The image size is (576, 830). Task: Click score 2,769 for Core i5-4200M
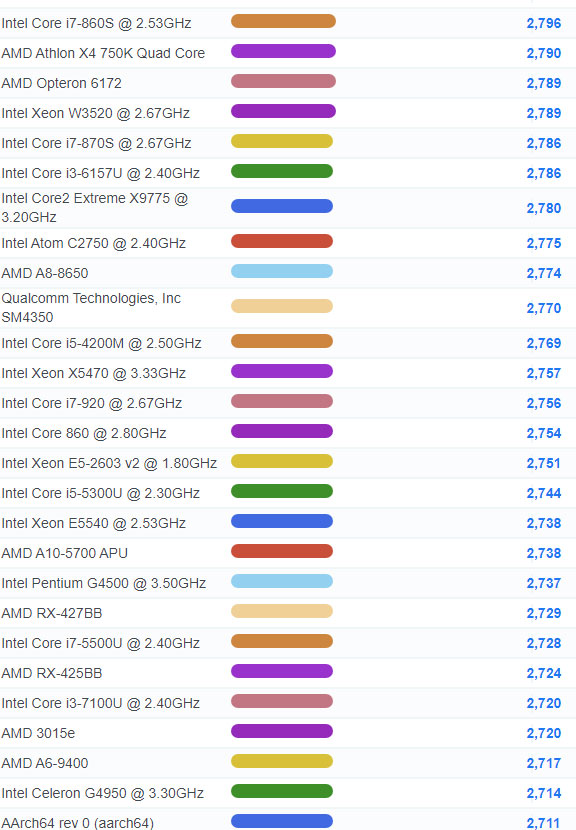click(544, 344)
